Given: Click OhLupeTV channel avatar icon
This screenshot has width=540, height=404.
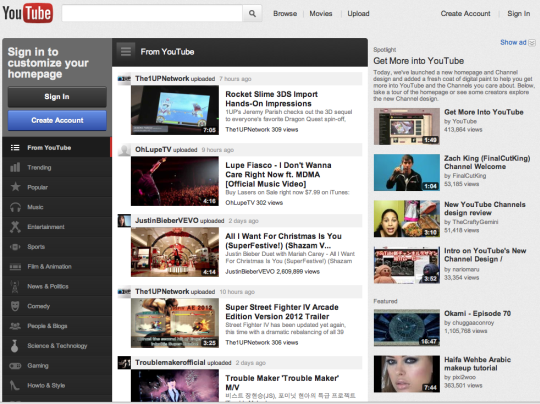Looking at the screenshot, I should pyautogui.click(x=124, y=150).
